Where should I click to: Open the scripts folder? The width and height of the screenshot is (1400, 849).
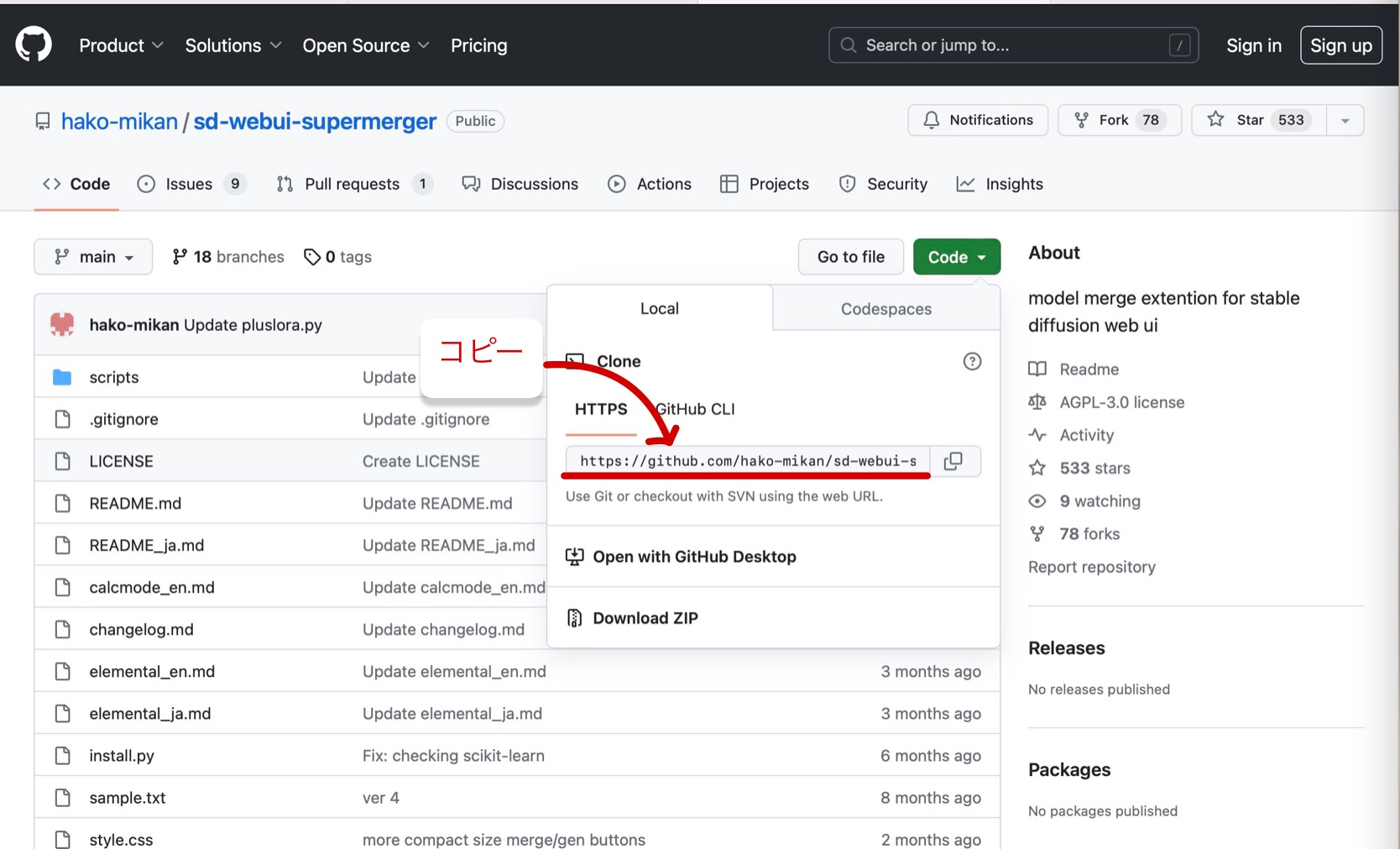point(114,377)
